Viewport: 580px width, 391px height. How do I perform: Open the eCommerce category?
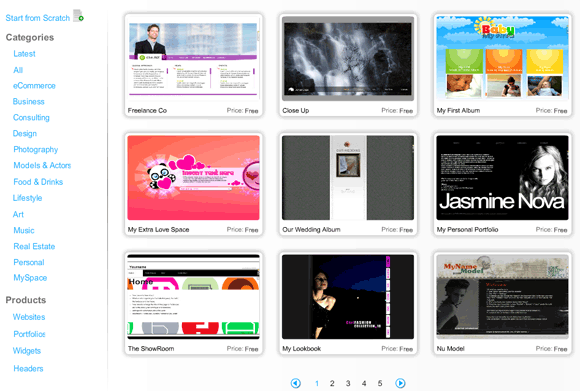pos(34,86)
